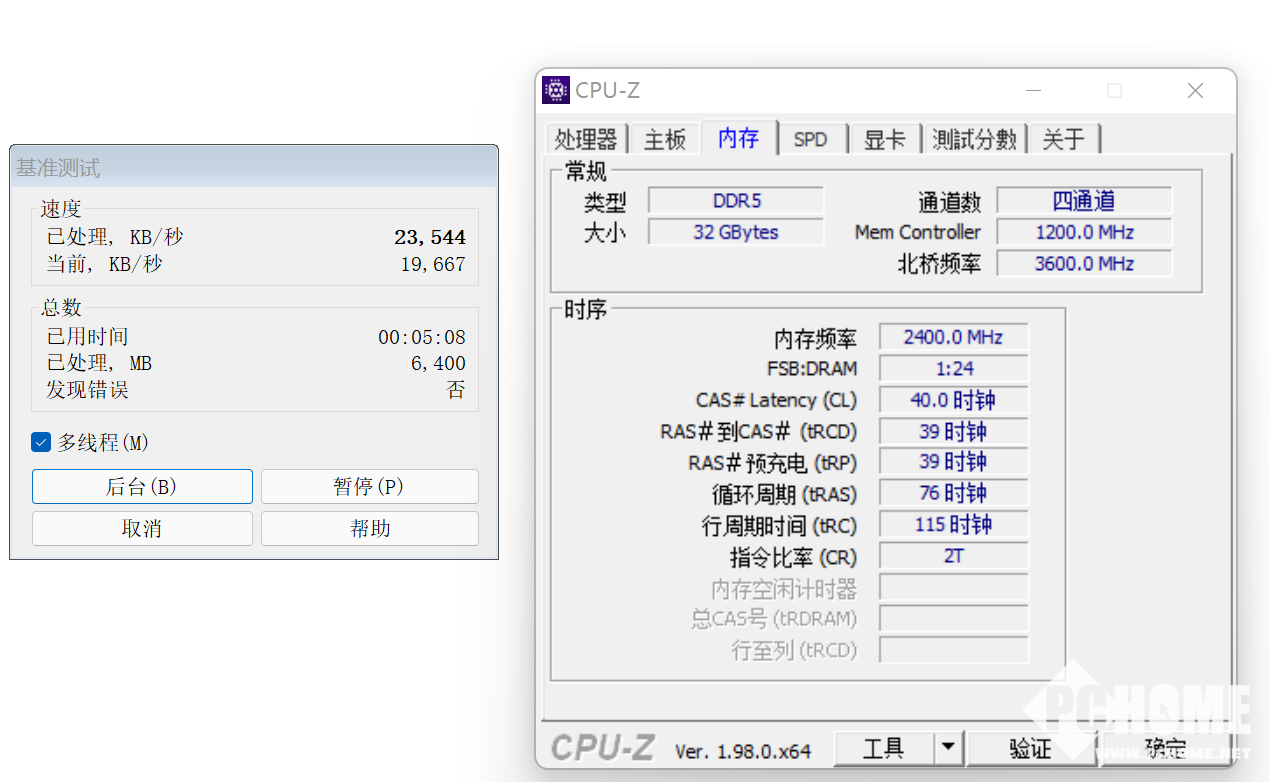The image size is (1269, 782).
Task: Click the 后台(B) button
Action: tap(142, 487)
